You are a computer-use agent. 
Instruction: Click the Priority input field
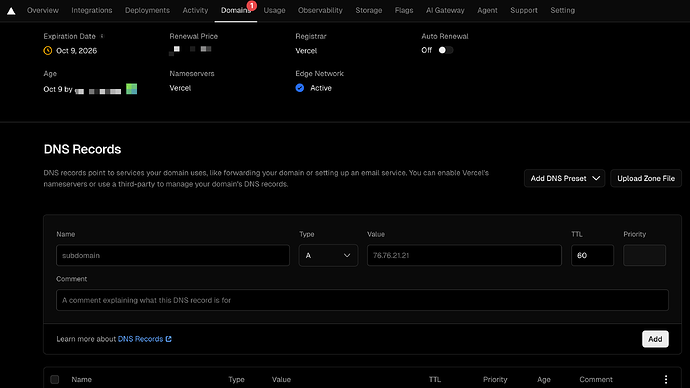point(644,255)
